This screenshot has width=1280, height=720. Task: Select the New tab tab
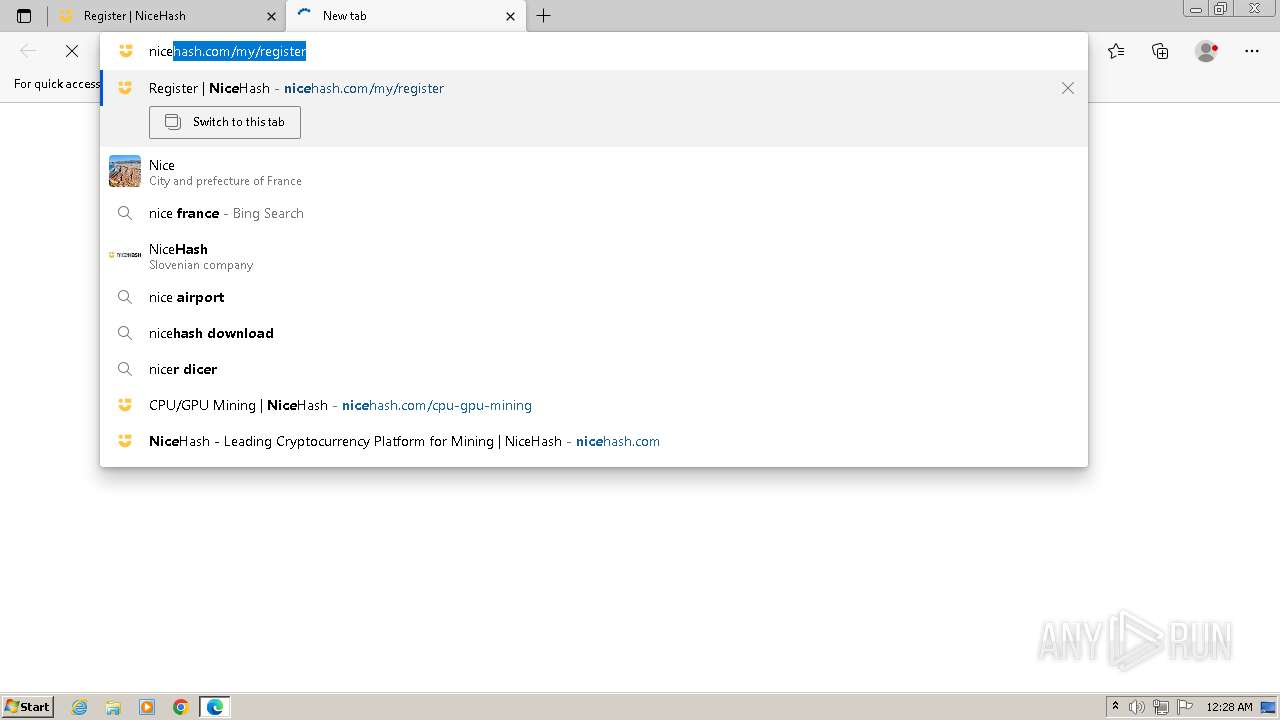pos(405,16)
